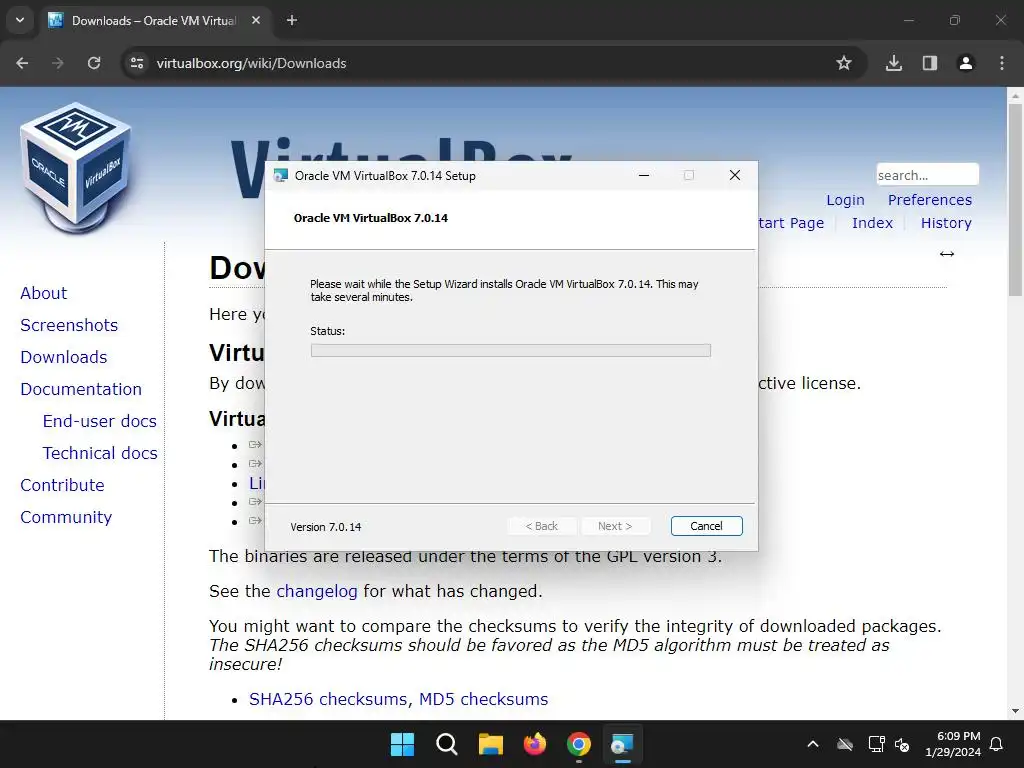Click the Chrome forward navigation arrow
Image resolution: width=1024 pixels, height=768 pixels.
tap(58, 63)
